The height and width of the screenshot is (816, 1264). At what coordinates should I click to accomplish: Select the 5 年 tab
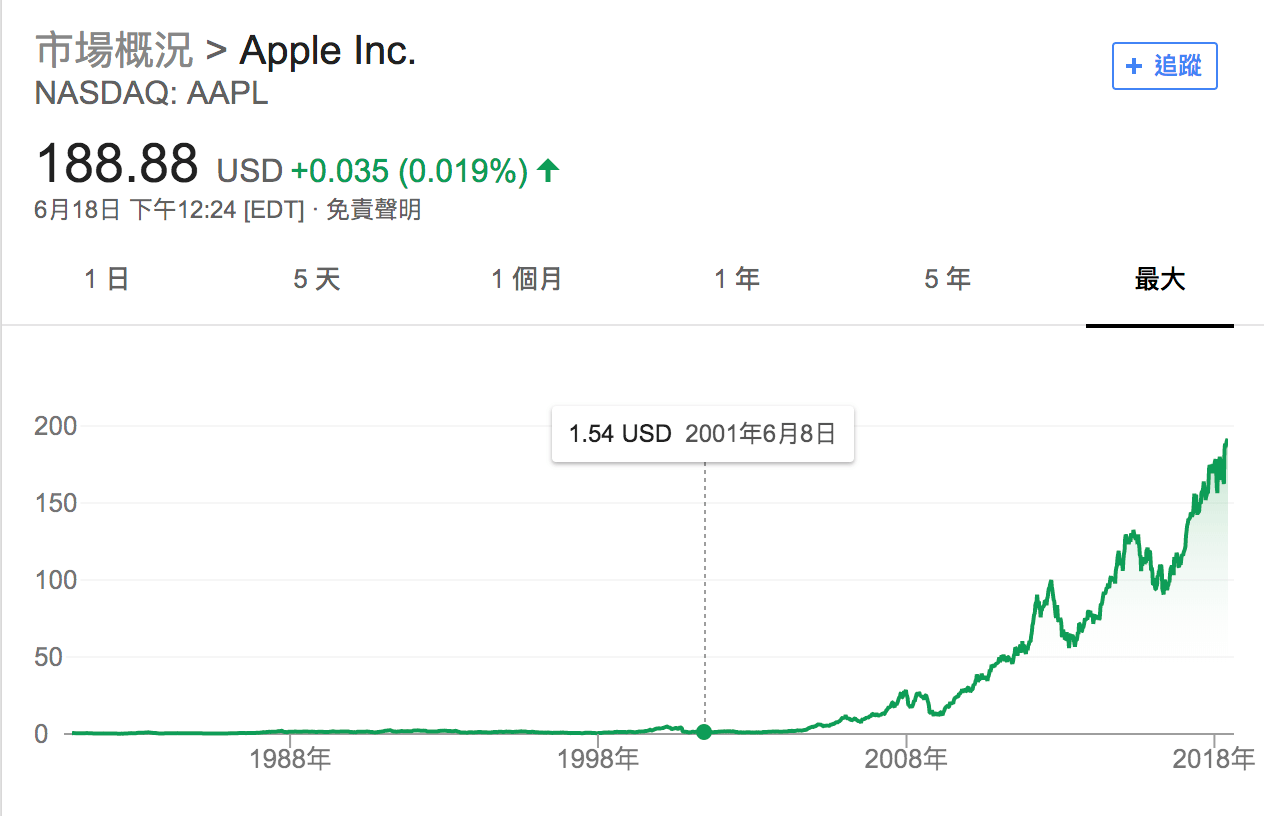[947, 279]
